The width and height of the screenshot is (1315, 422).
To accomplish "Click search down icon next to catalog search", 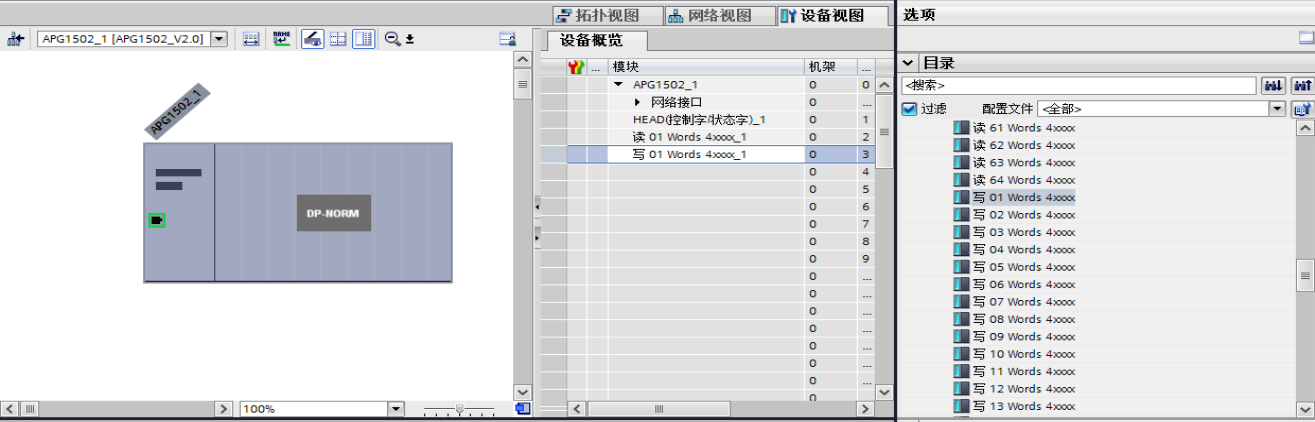I will (x=1273, y=86).
